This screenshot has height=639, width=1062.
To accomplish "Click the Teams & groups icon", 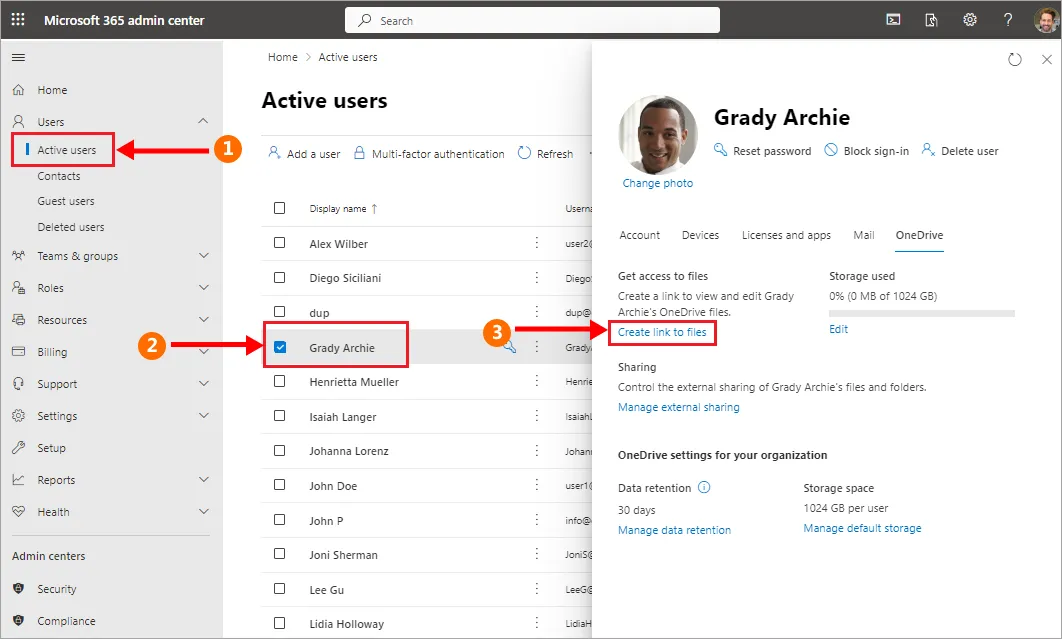I will 18,255.
